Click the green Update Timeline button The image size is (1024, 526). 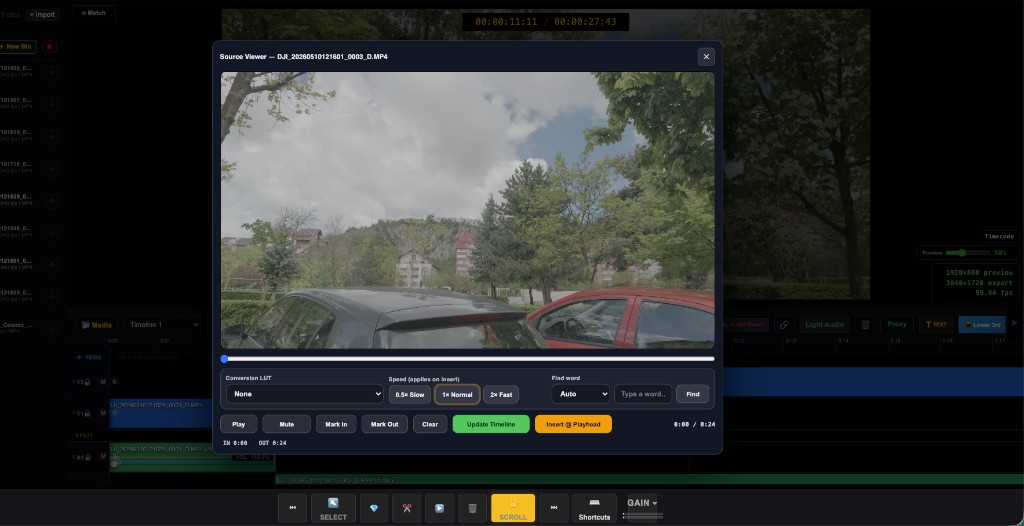[x=490, y=424]
